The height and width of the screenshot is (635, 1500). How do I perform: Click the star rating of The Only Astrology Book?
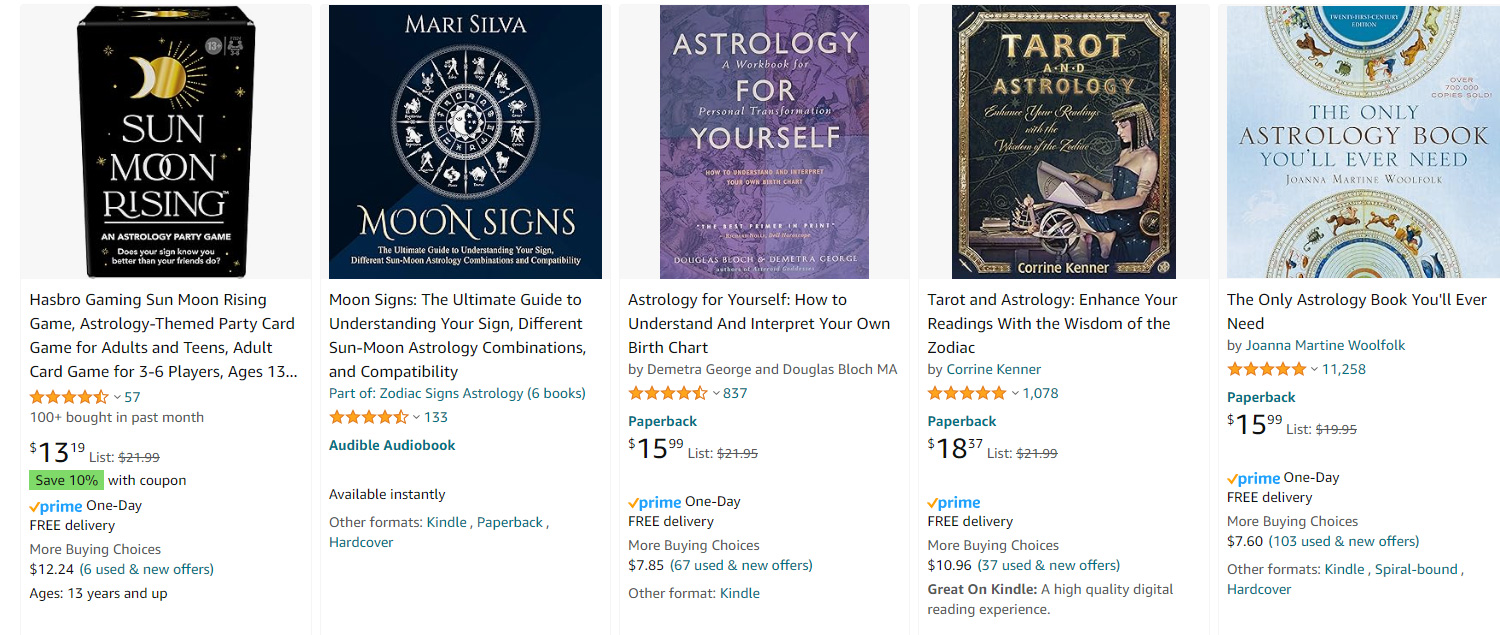1266,369
